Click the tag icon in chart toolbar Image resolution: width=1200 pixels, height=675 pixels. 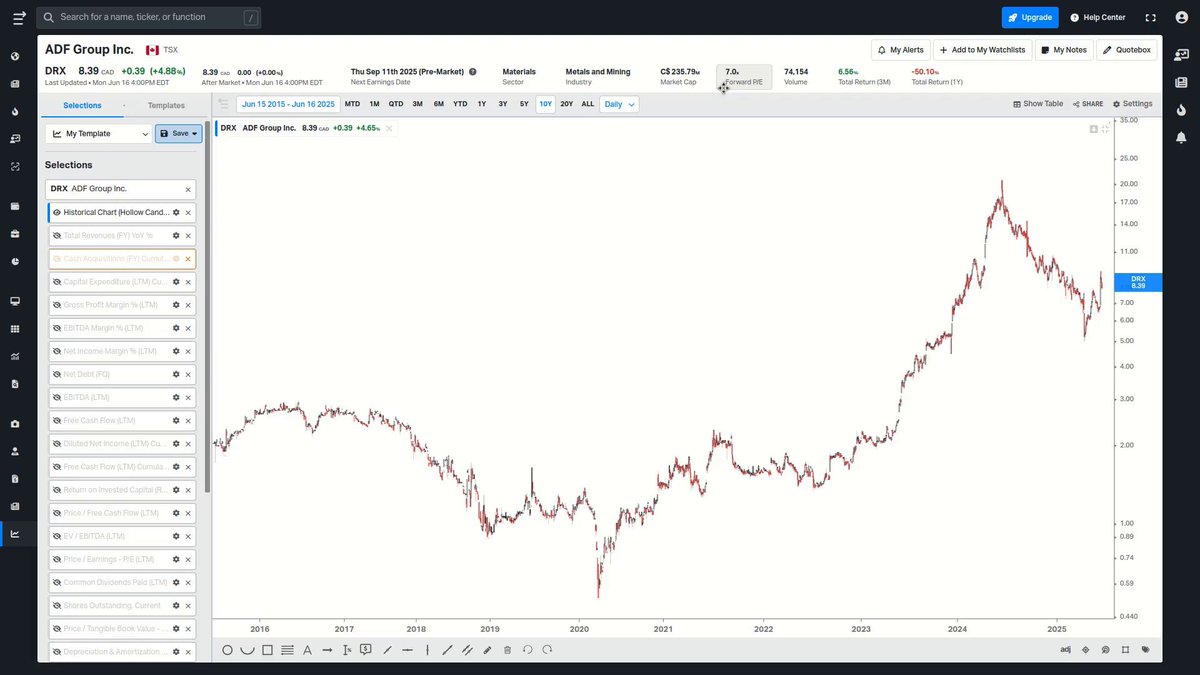[1145, 650]
